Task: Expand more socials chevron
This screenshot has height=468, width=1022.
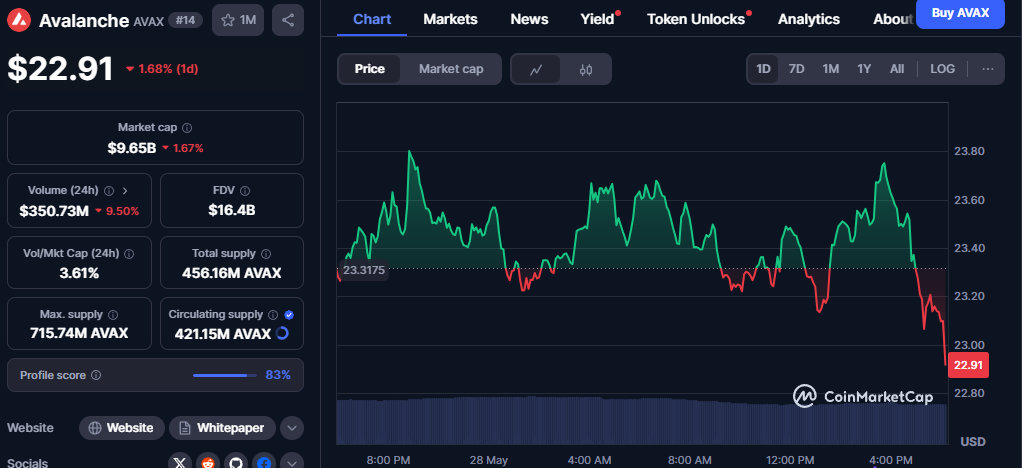Action: coord(292,463)
